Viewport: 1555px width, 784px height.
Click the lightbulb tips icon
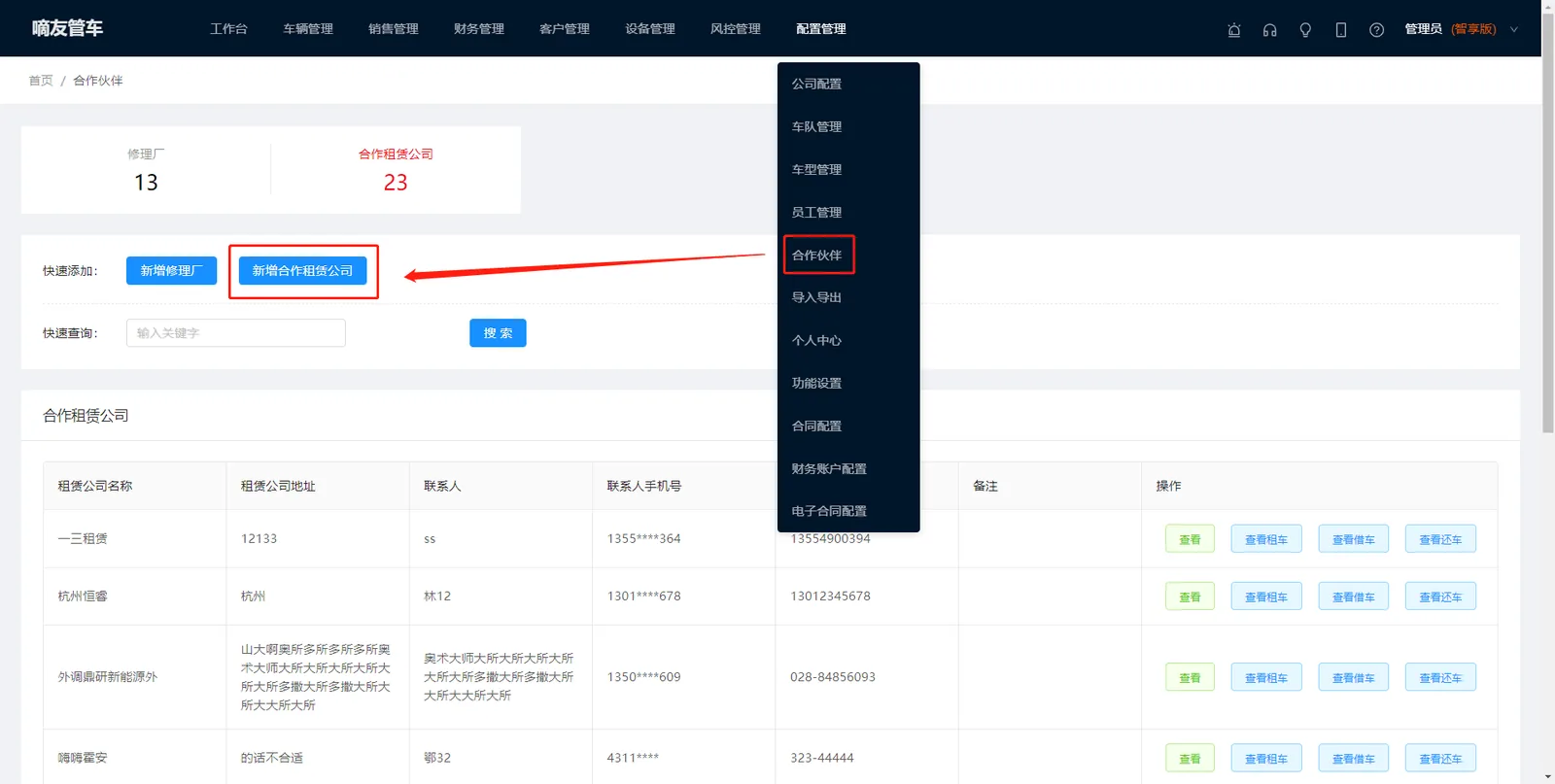pos(1305,29)
